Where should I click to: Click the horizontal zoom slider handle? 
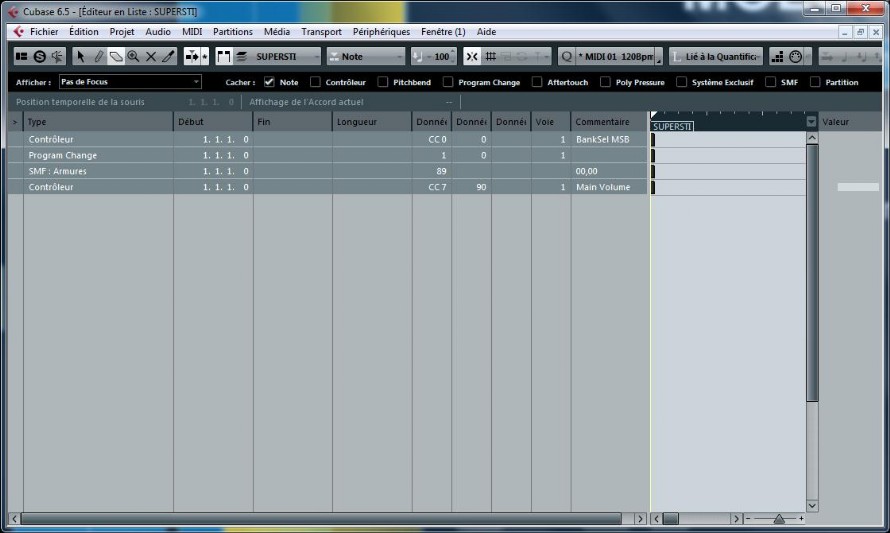779,518
